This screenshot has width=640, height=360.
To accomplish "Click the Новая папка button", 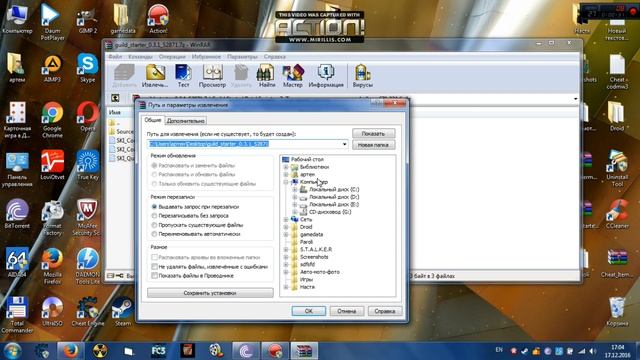I will tap(373, 145).
